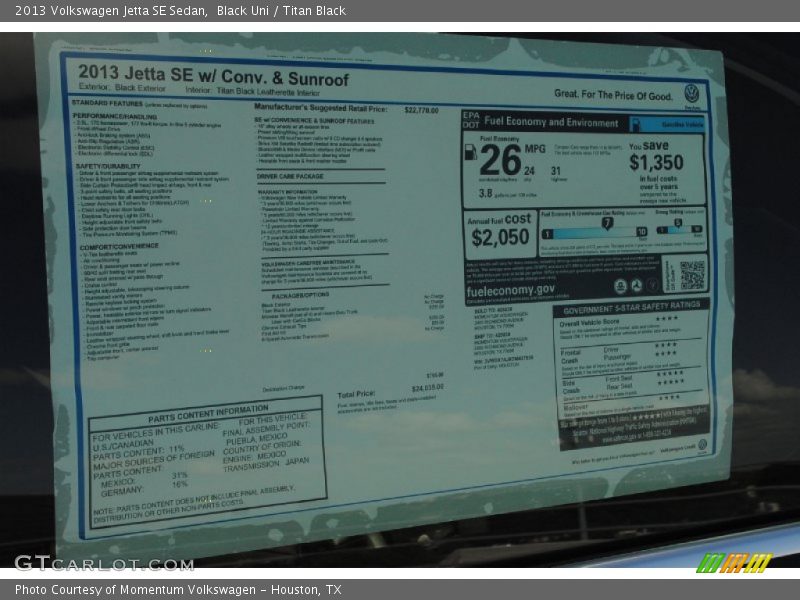Image resolution: width=800 pixels, height=600 pixels.
Task: Click the smog rating marker 5
Action: point(678,222)
